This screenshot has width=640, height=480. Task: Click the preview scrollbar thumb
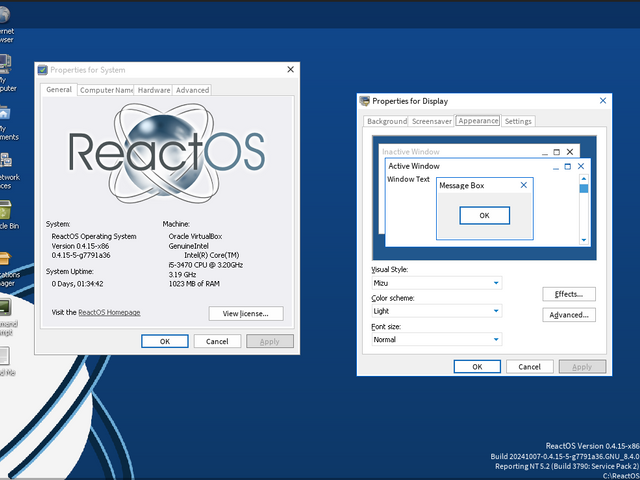pyautogui.click(x=584, y=189)
